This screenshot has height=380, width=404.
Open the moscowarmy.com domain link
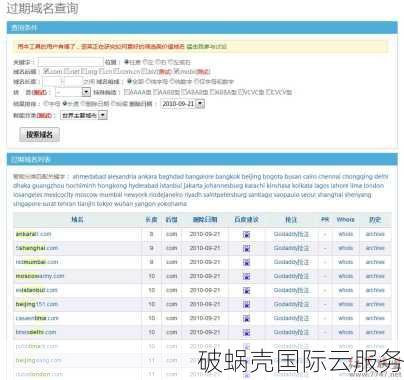tap(40, 276)
